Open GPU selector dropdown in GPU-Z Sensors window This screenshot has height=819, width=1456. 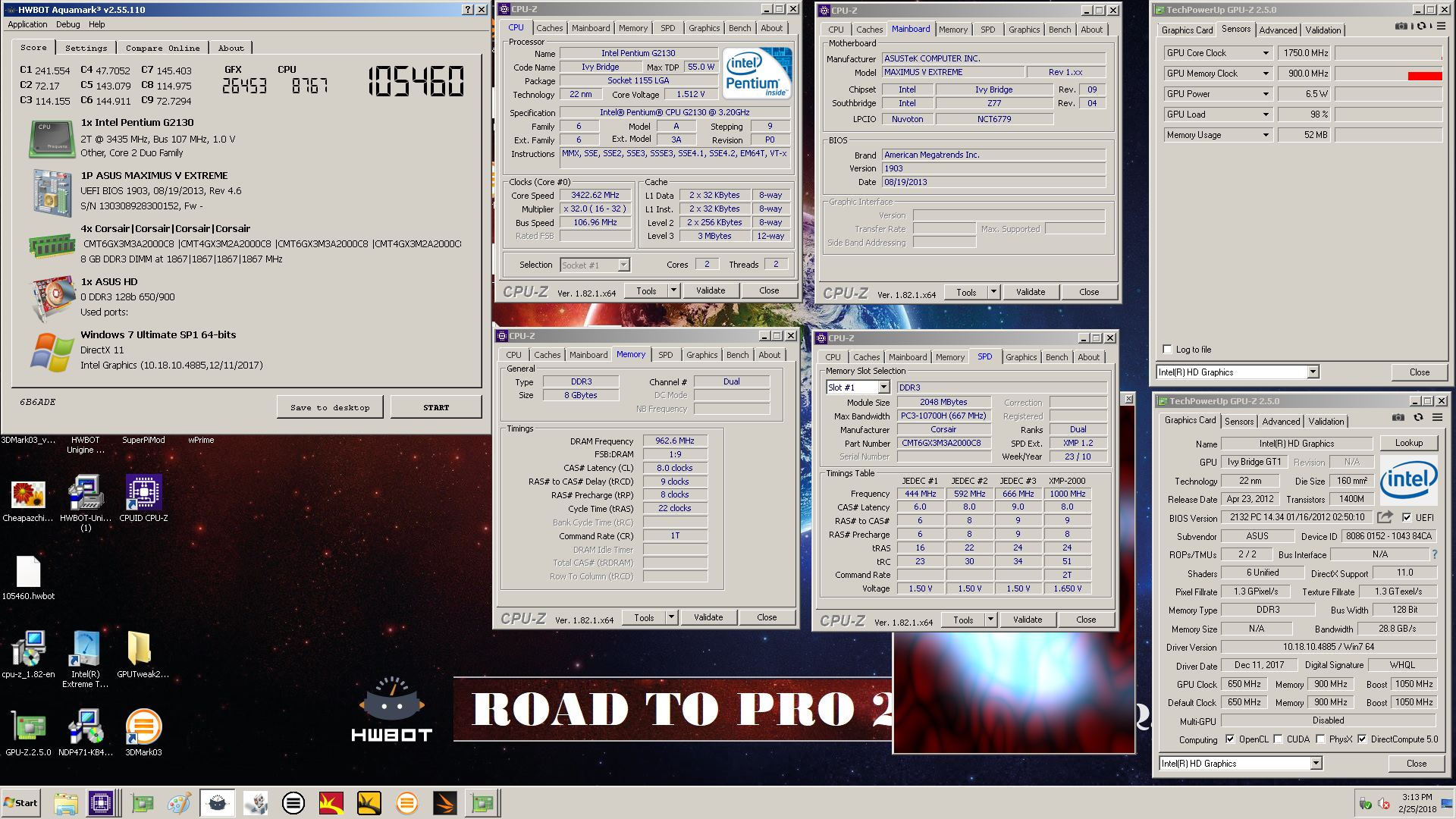point(1313,372)
